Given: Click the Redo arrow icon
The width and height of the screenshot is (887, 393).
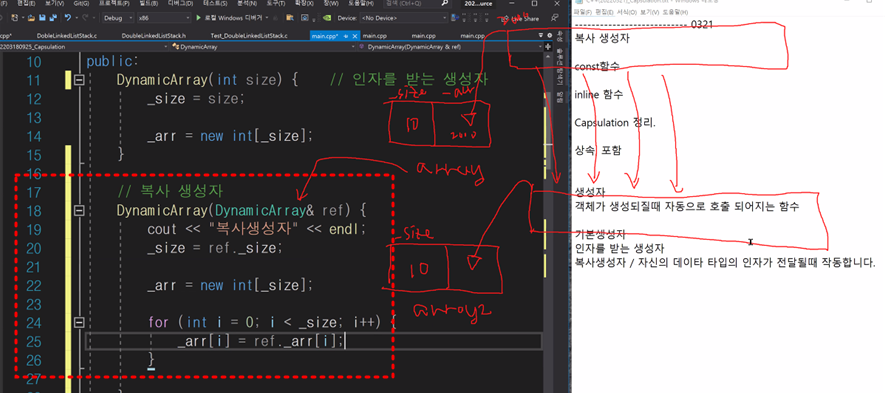Looking at the screenshot, I should pyautogui.click(x=84, y=18).
